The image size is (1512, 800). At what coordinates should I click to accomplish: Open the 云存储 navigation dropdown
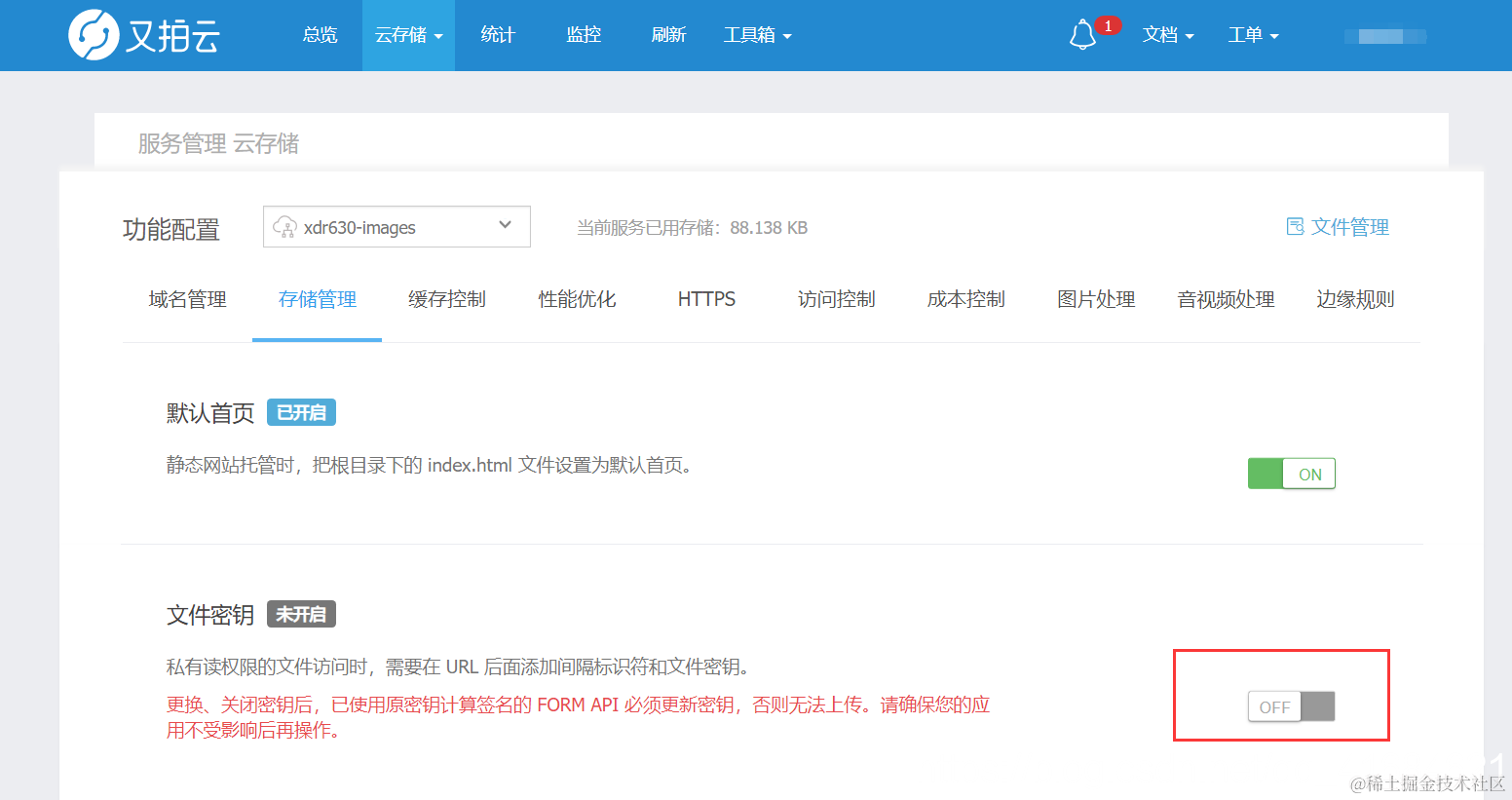[x=407, y=34]
